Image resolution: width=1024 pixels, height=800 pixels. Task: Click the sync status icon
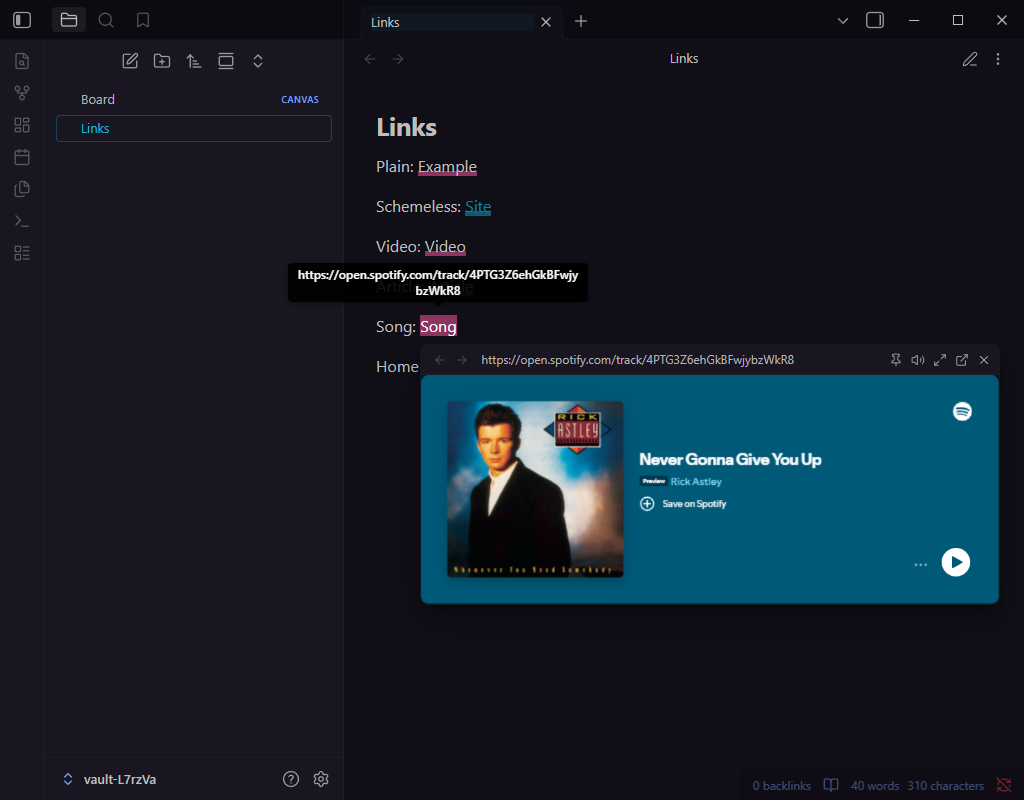pyautogui.click(x=1004, y=785)
